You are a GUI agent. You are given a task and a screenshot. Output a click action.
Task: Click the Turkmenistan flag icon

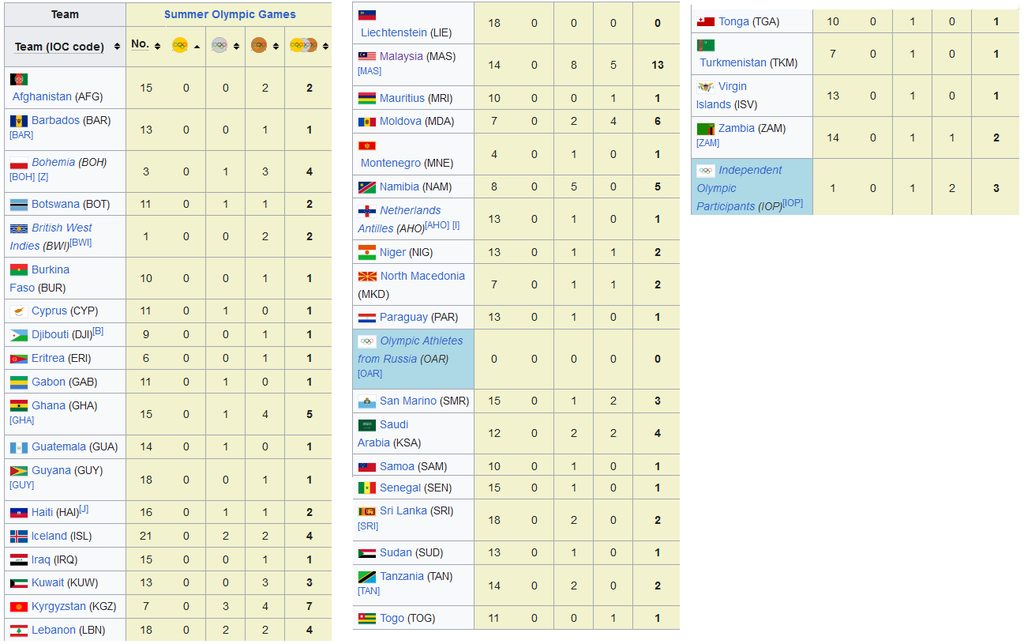tap(706, 45)
